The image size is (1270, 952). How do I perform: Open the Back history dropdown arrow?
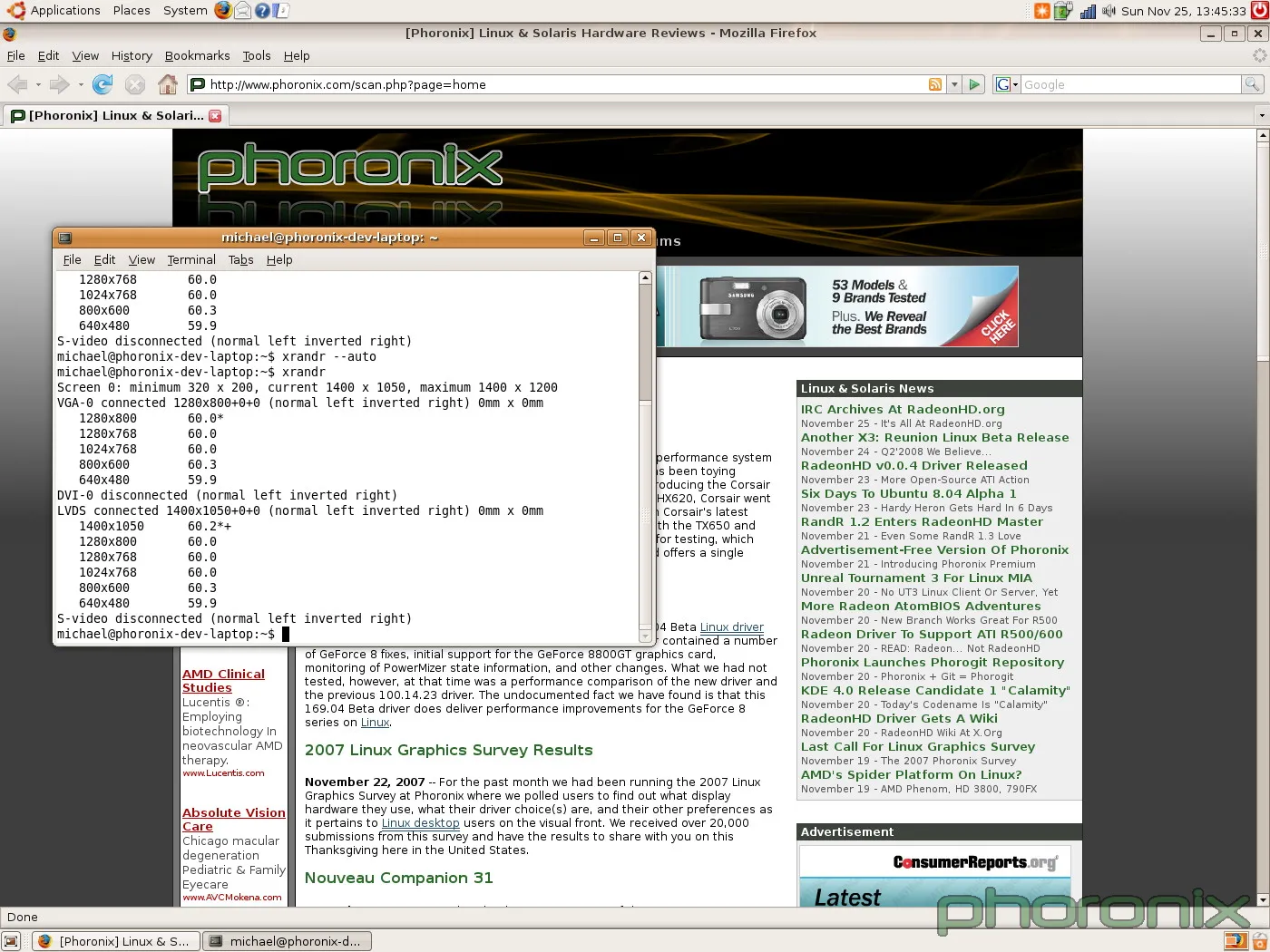click(38, 85)
